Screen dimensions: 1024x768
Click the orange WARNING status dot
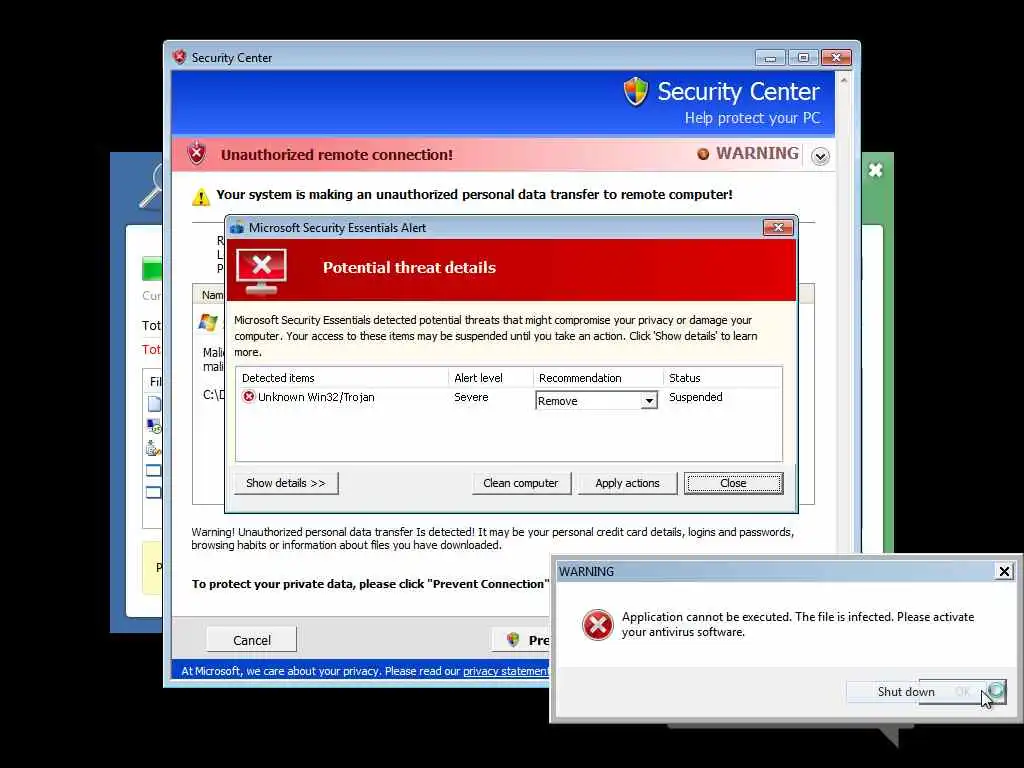click(x=703, y=154)
